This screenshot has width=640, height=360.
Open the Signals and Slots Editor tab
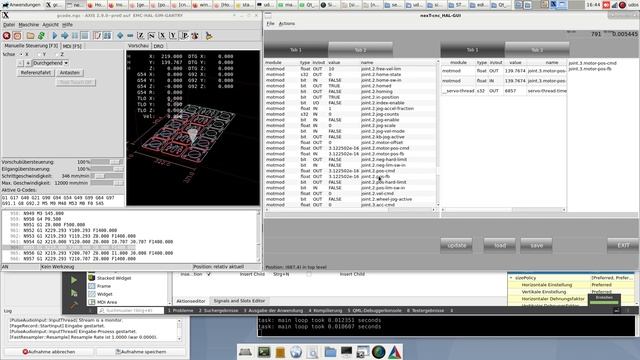click(239, 301)
